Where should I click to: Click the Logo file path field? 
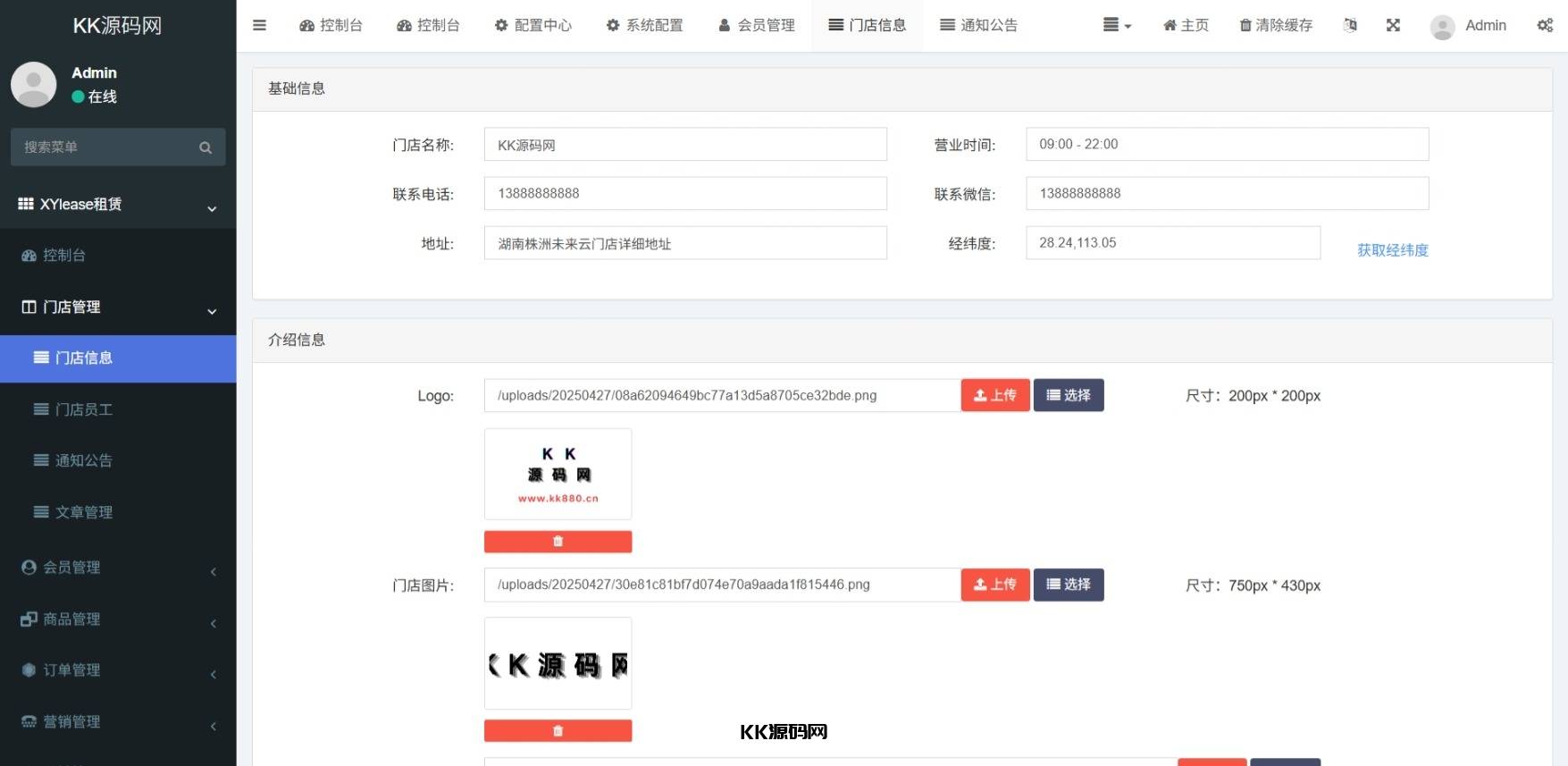tap(722, 396)
